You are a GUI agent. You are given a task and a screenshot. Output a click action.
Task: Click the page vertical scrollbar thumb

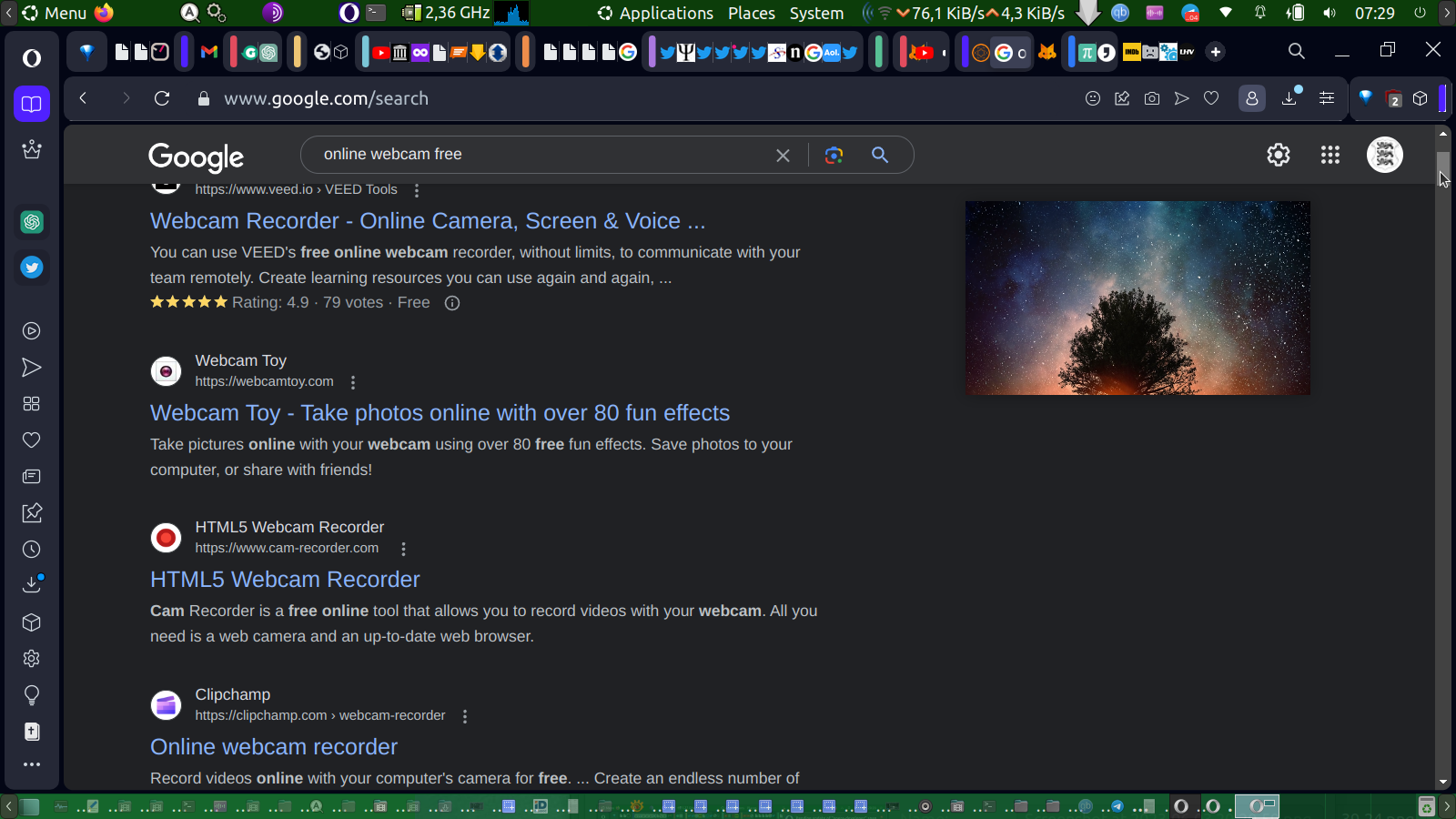pyautogui.click(x=1443, y=167)
